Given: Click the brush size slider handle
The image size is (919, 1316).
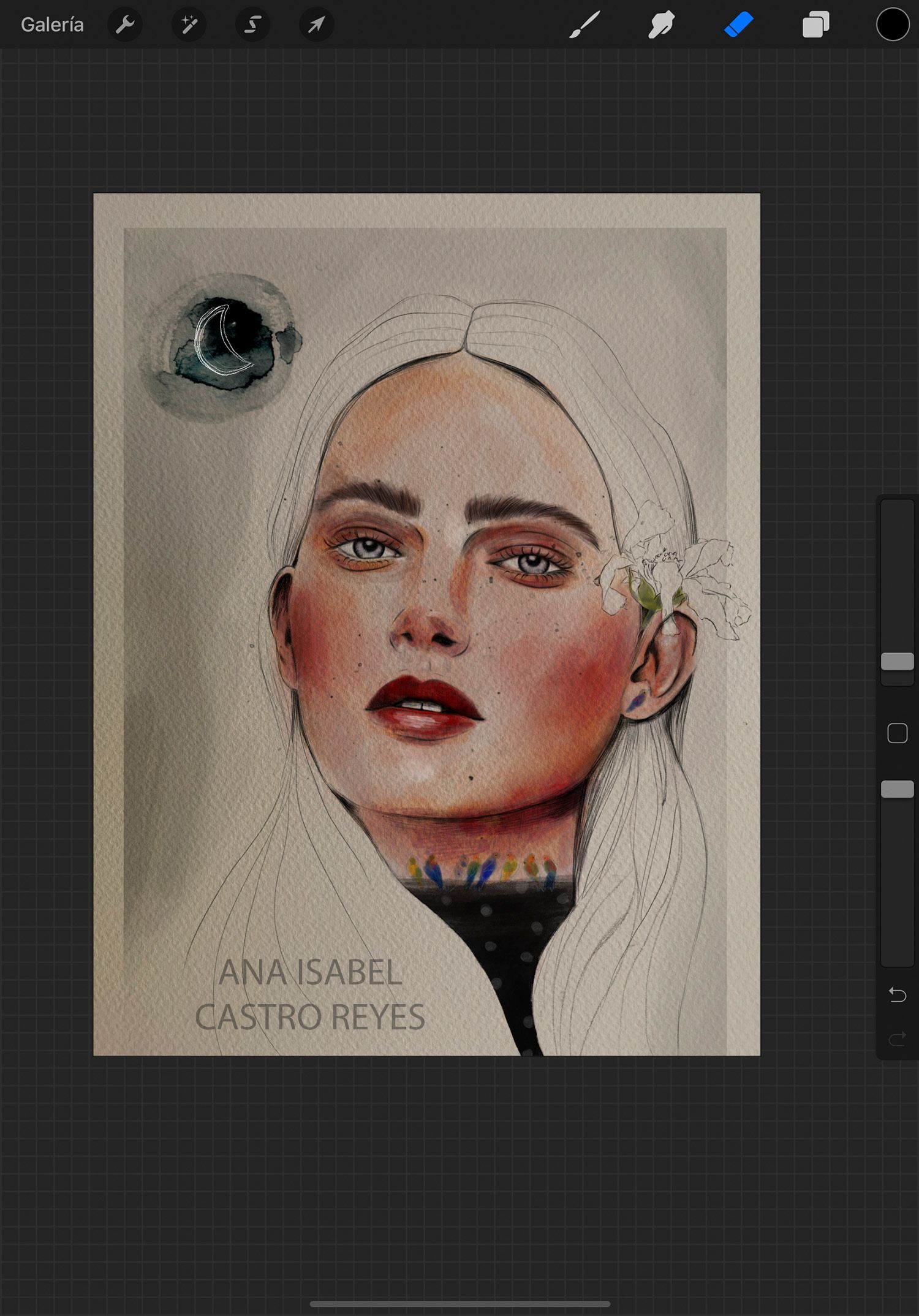Looking at the screenshot, I should (x=898, y=662).
